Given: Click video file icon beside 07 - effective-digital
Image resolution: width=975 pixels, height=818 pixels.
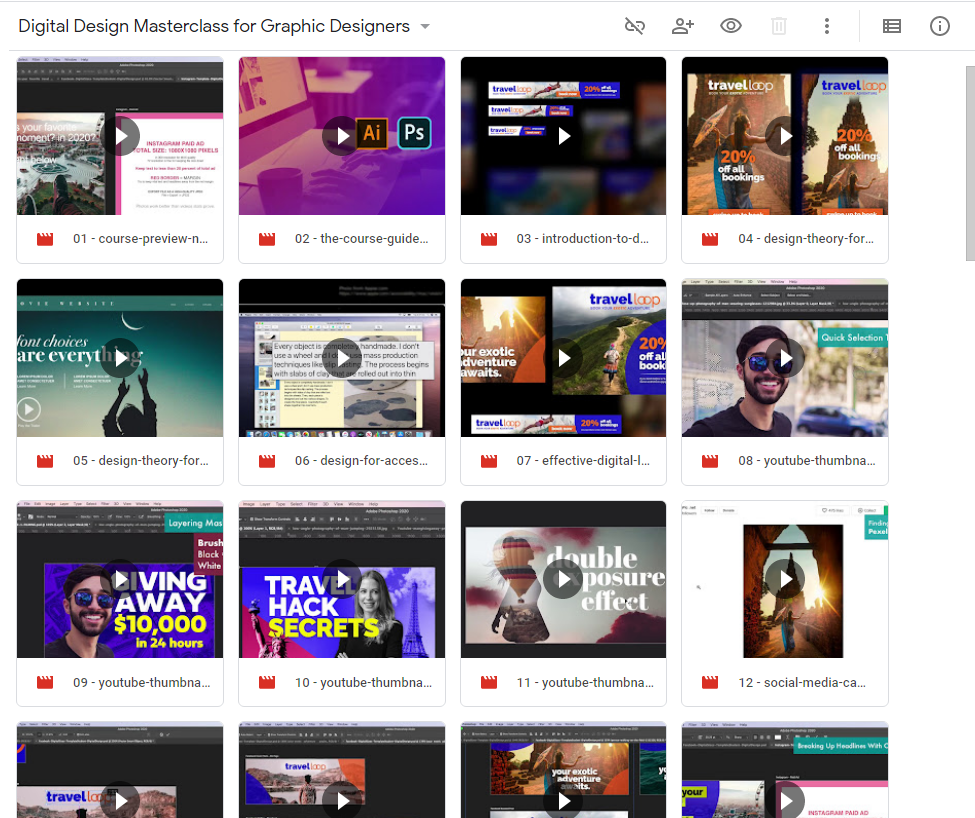Looking at the screenshot, I should click(489, 461).
